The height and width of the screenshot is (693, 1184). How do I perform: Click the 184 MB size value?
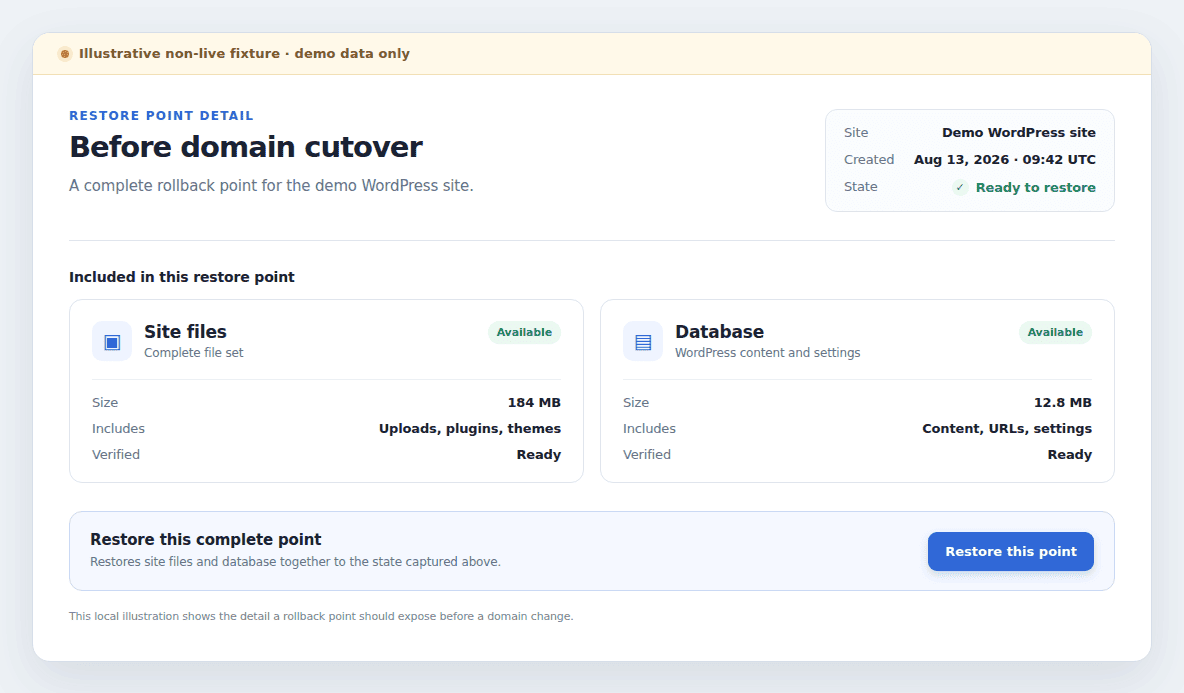coord(534,402)
